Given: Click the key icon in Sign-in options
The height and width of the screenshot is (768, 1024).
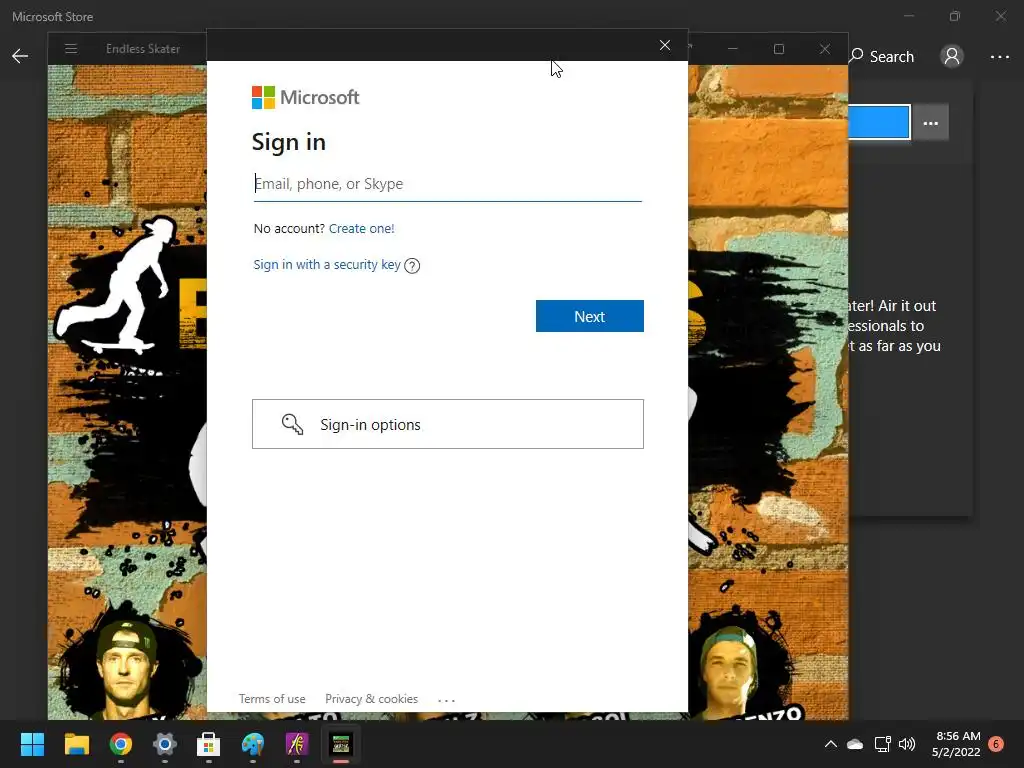Looking at the screenshot, I should pos(293,424).
